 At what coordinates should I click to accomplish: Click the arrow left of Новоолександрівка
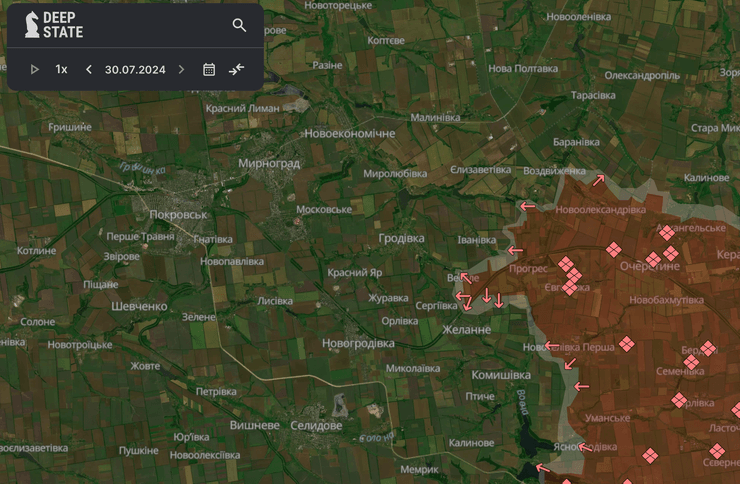click(528, 206)
